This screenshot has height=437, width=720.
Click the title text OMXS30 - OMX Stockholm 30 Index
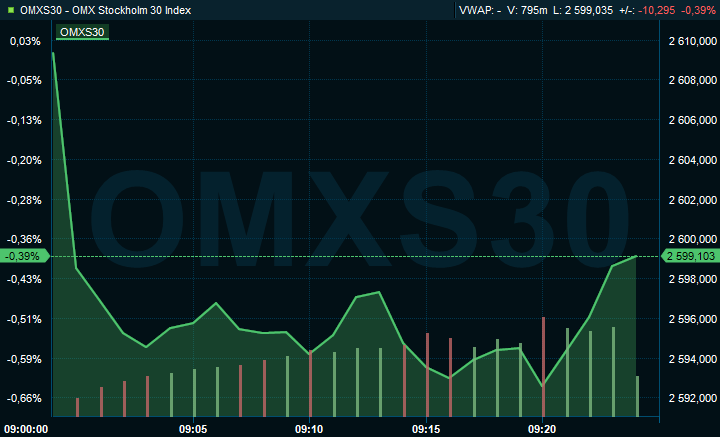pyautogui.click(x=105, y=10)
